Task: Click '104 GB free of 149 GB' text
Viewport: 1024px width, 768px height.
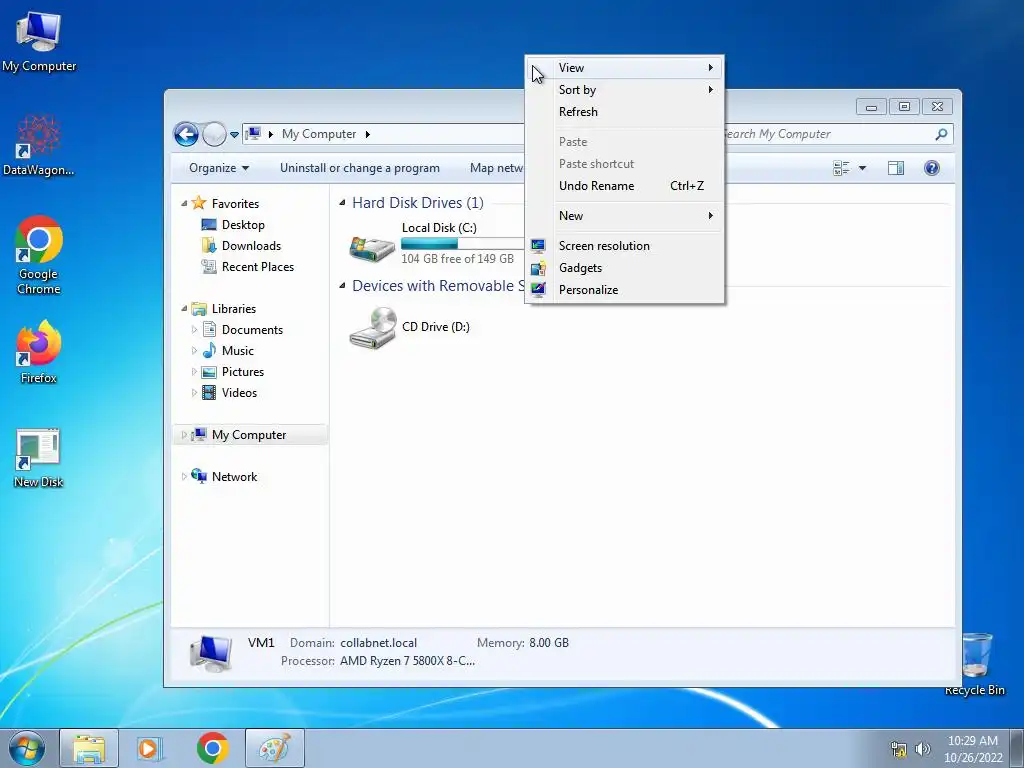Action: point(458,259)
